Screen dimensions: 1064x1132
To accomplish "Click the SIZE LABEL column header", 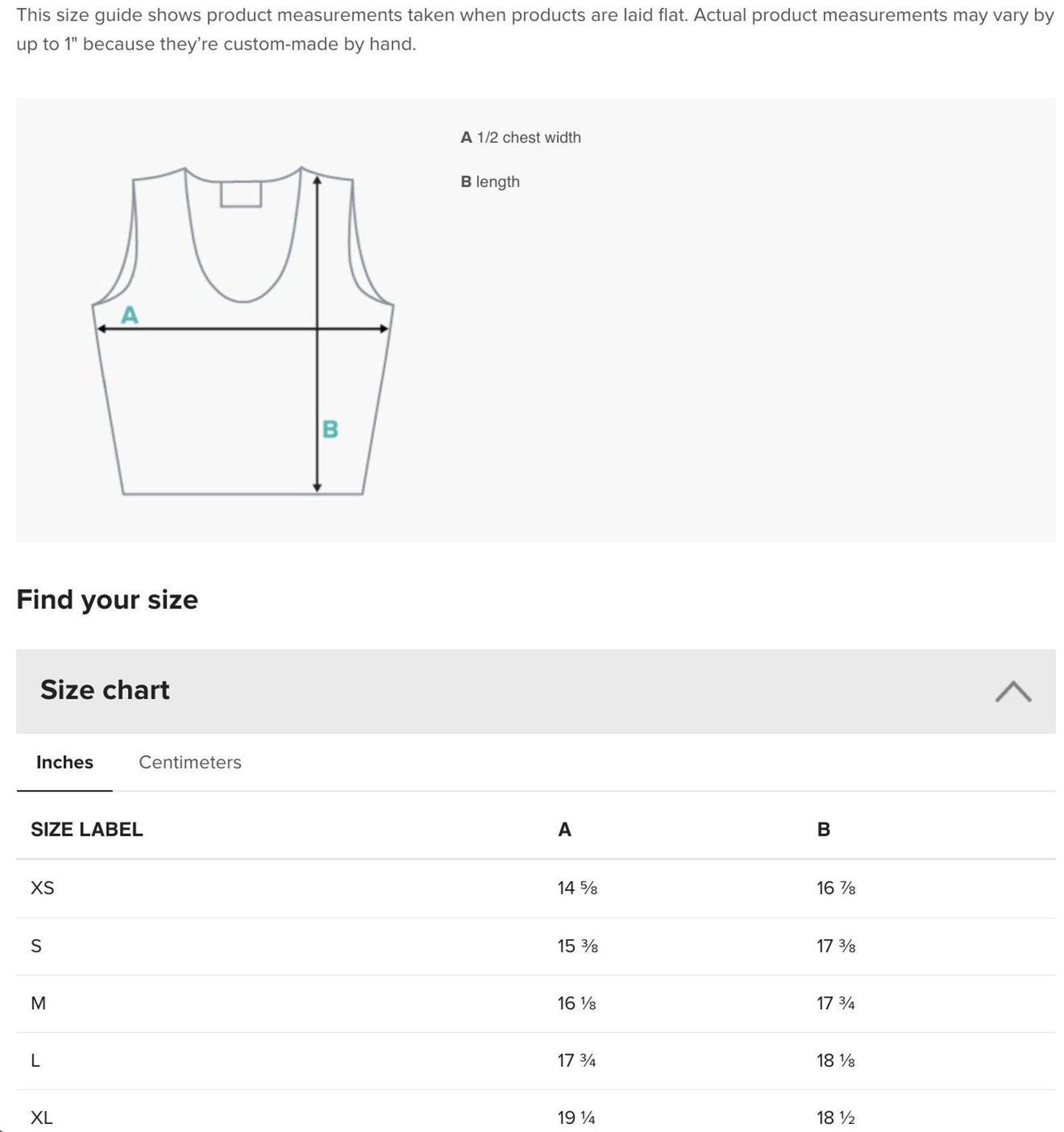I will [86, 829].
